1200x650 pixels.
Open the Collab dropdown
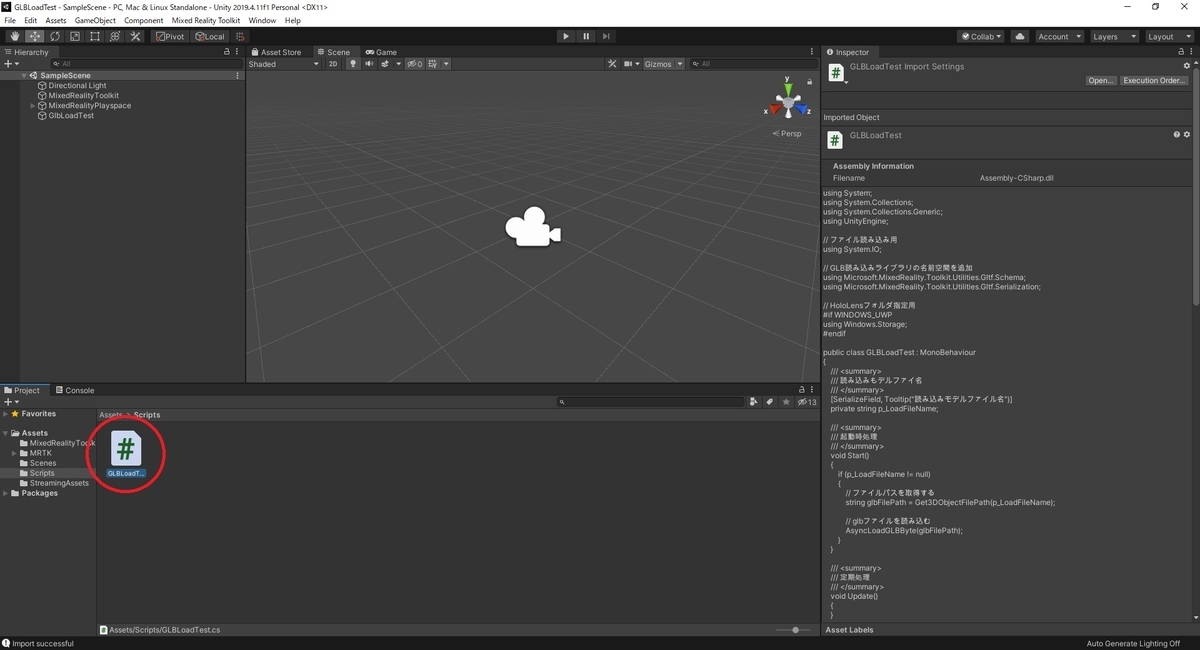coord(981,36)
